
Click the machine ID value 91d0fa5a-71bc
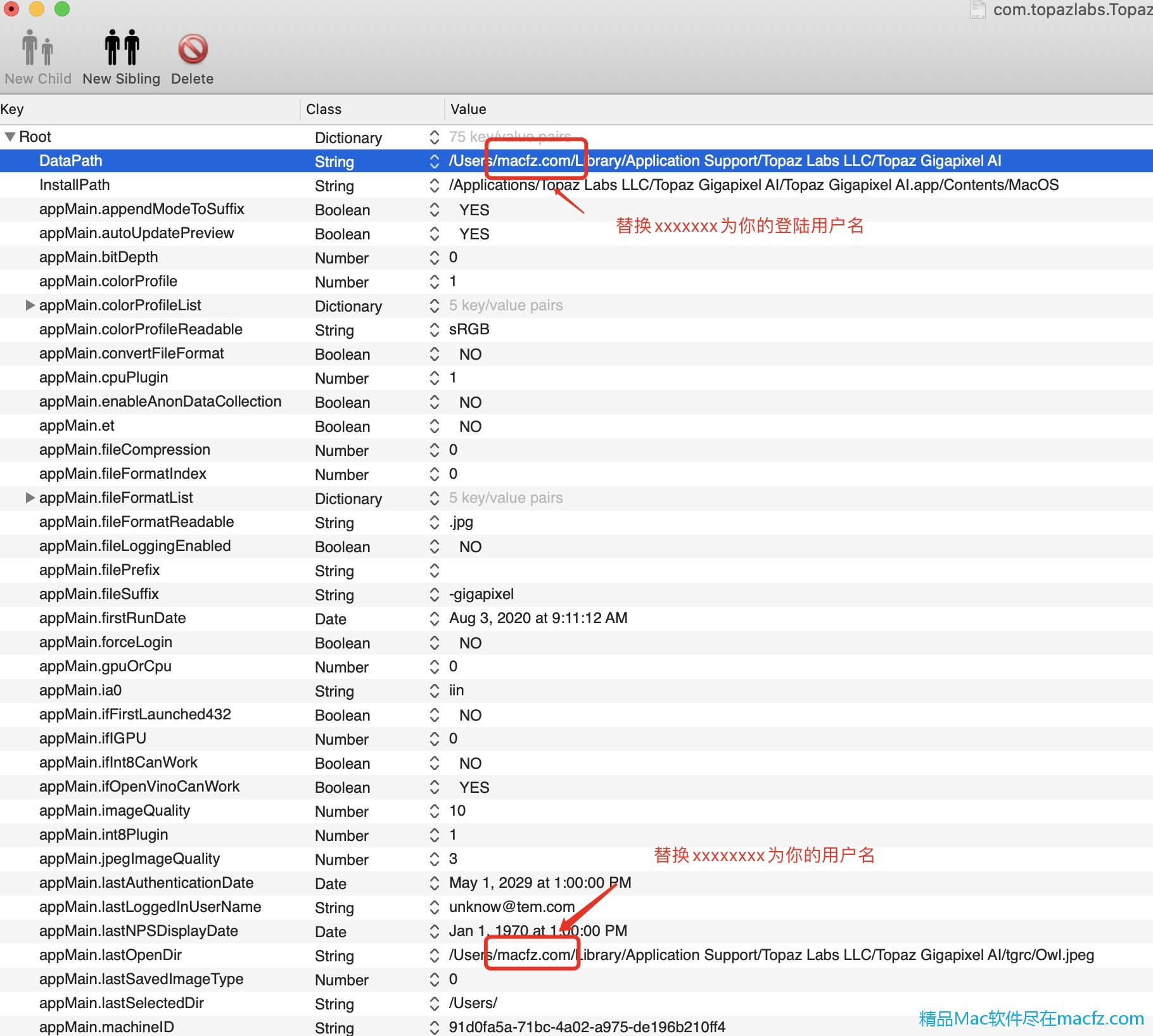coord(587,1027)
